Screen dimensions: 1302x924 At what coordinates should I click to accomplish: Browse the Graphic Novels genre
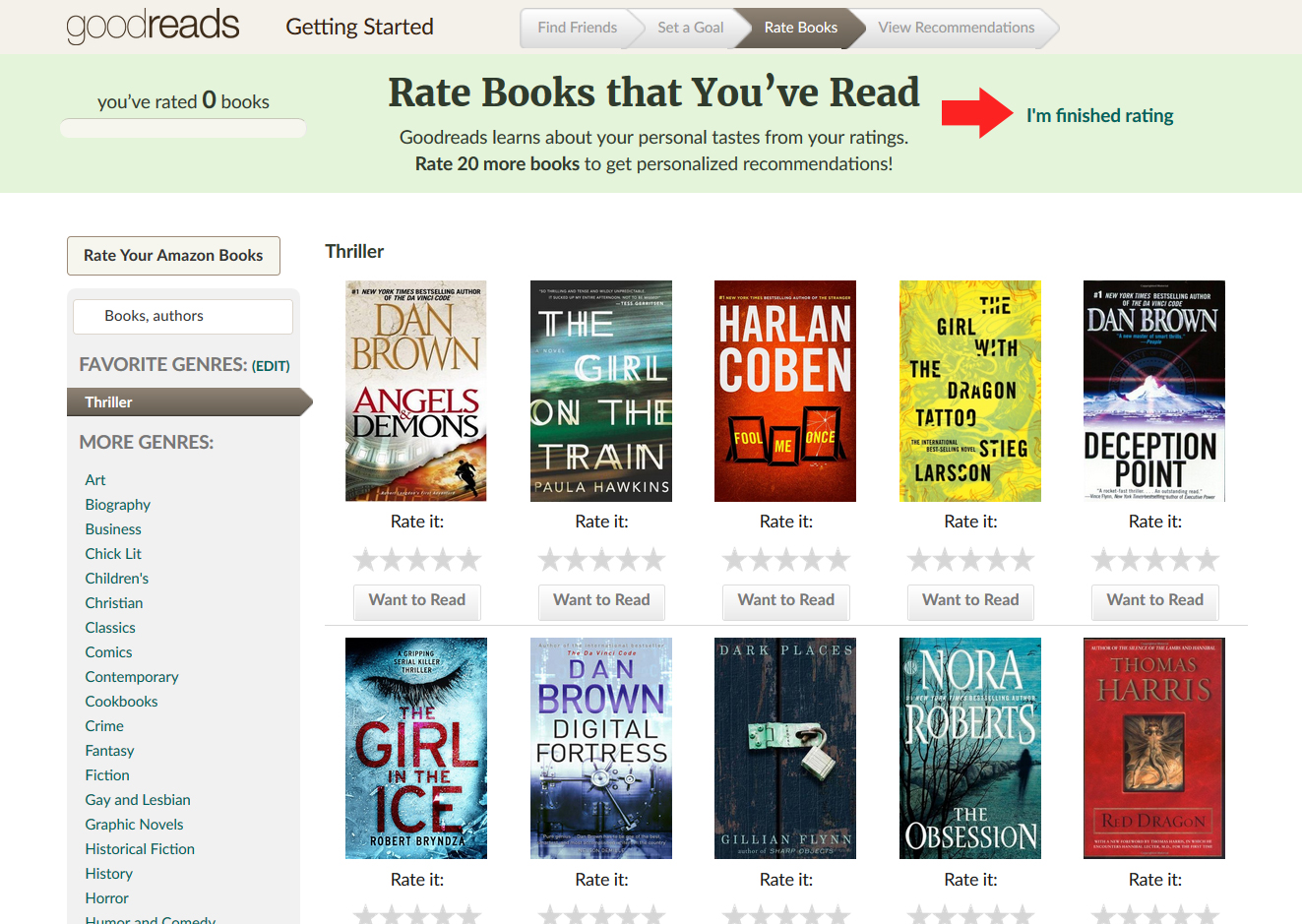(x=134, y=825)
